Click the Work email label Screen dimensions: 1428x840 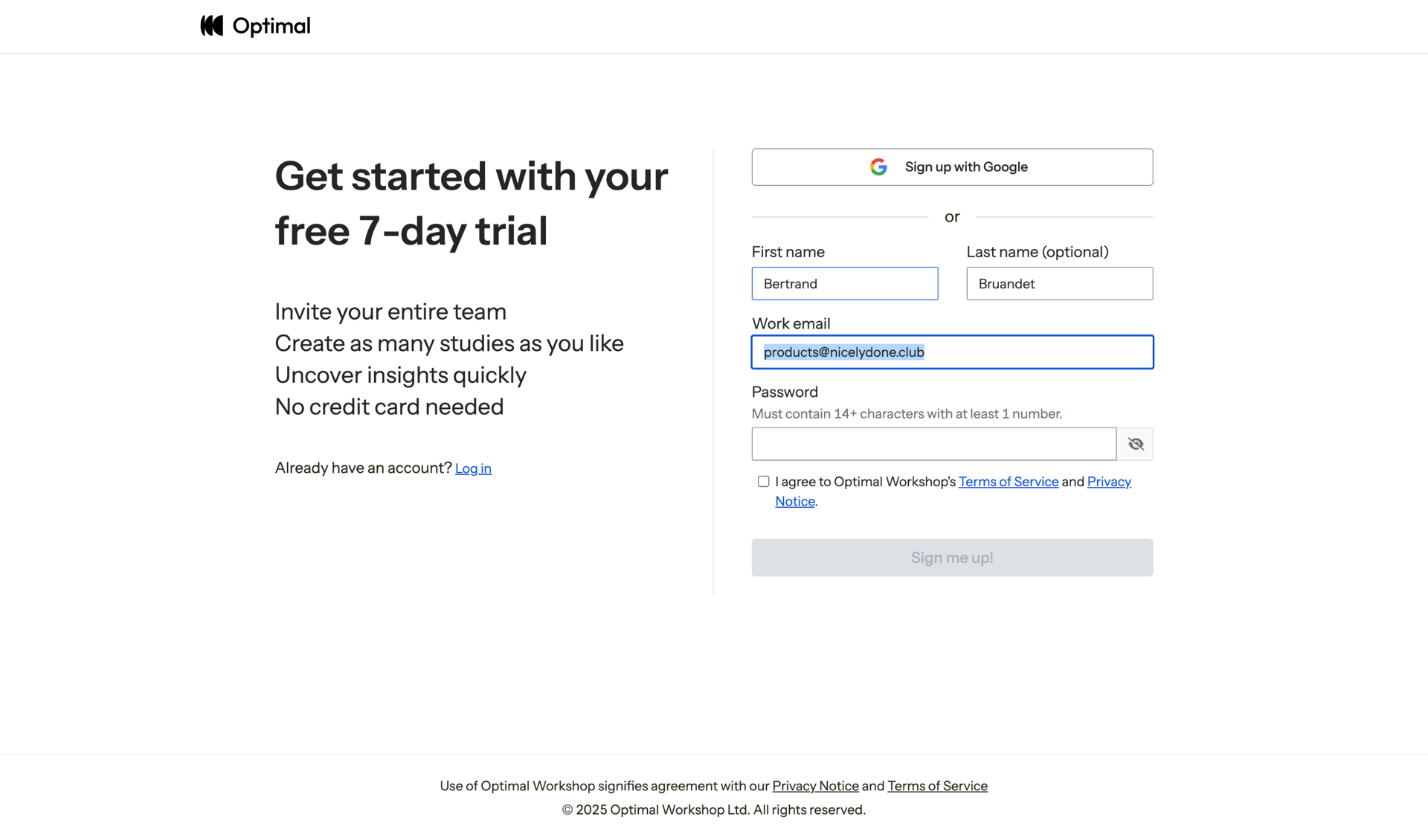(x=791, y=323)
